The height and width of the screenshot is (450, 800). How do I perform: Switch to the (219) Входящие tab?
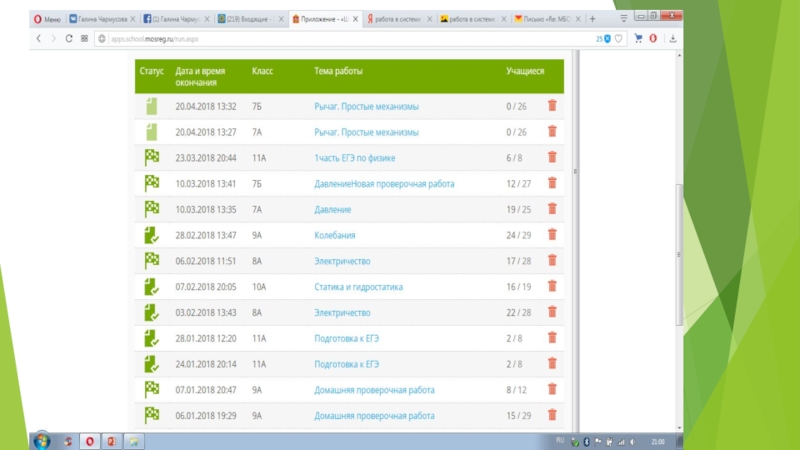coord(258,18)
